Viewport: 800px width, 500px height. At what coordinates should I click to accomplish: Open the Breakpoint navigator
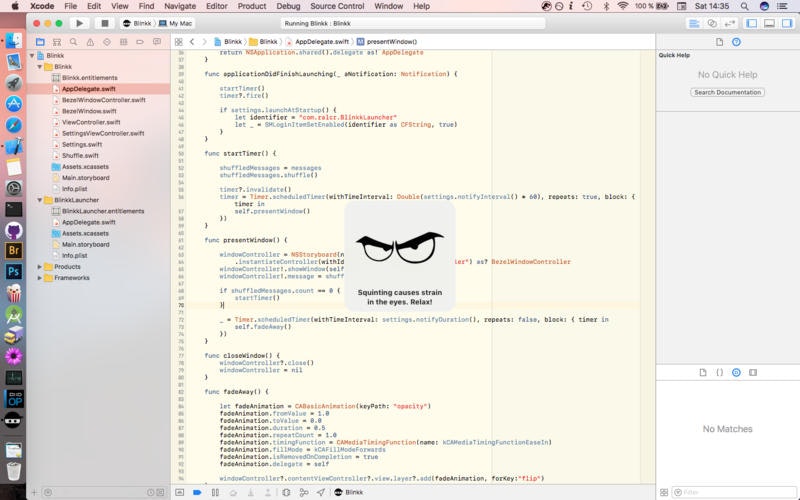pos(140,42)
